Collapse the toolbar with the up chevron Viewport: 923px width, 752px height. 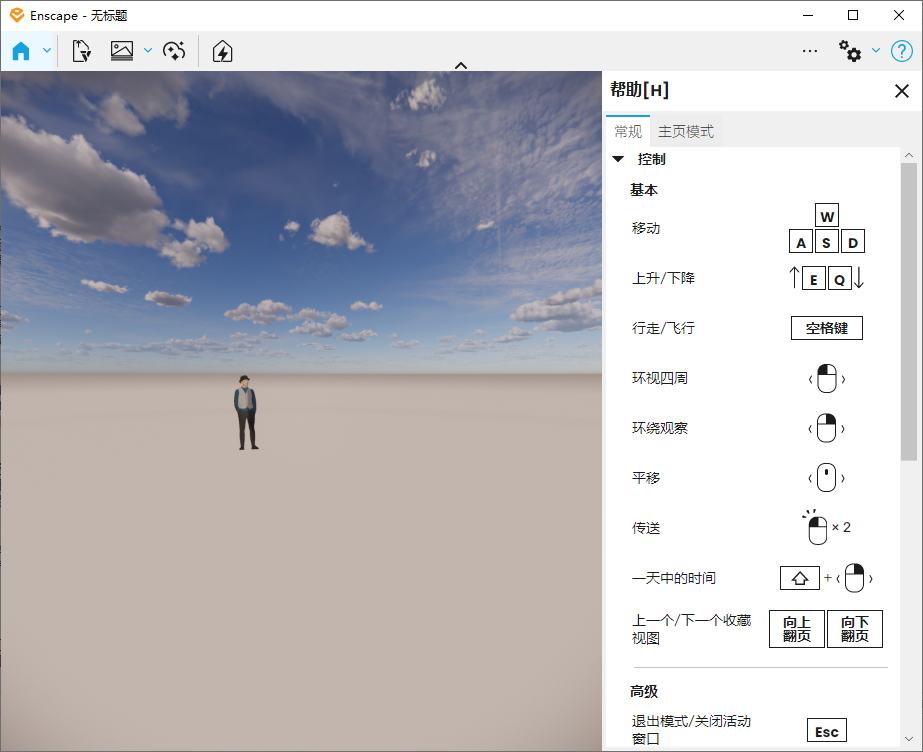coord(460,65)
